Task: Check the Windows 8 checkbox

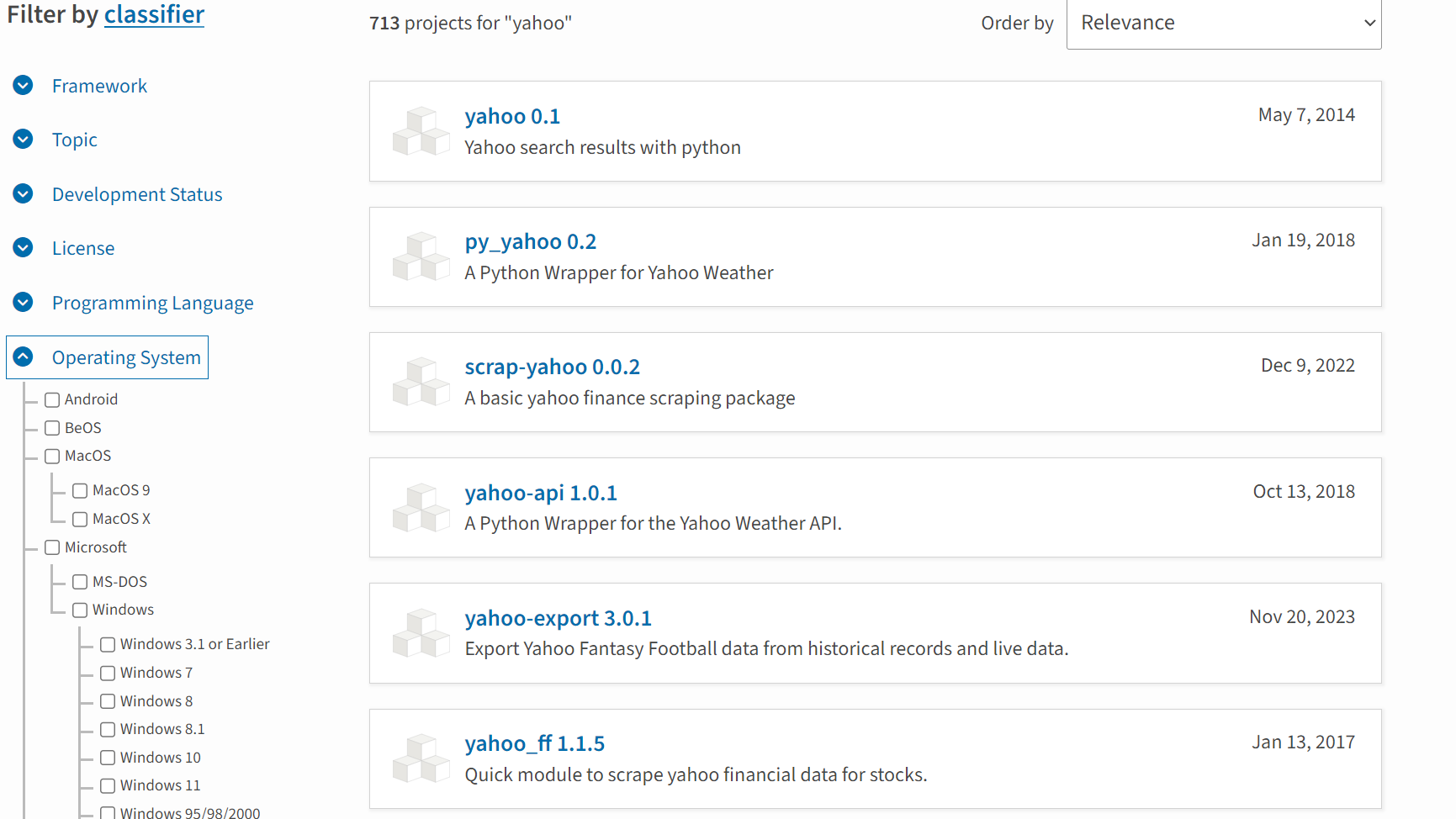Action: pyautogui.click(x=108, y=701)
